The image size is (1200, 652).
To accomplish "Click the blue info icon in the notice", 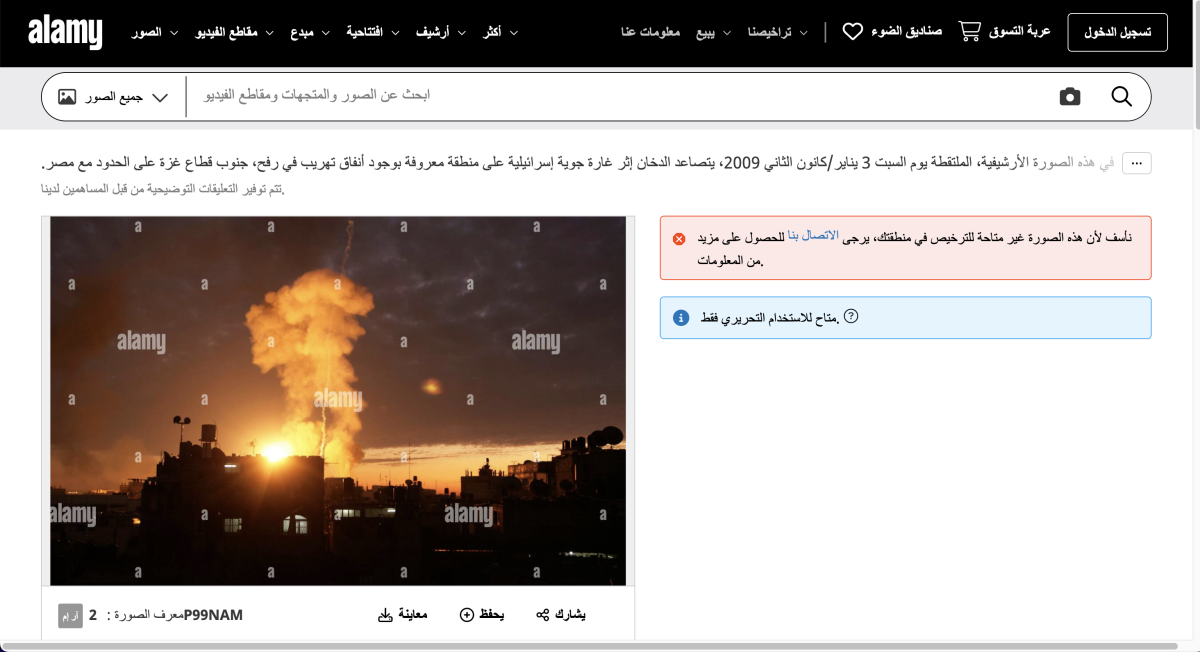I will (x=680, y=317).
